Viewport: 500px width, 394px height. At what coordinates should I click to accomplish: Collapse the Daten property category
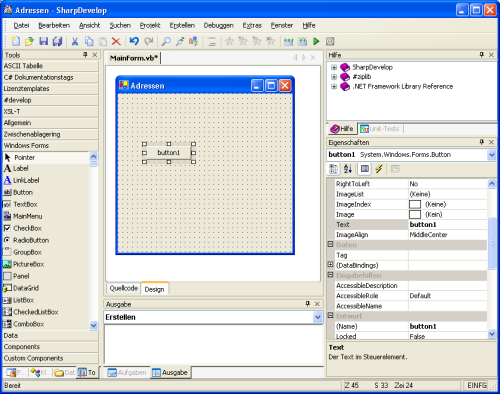[x=330, y=244]
